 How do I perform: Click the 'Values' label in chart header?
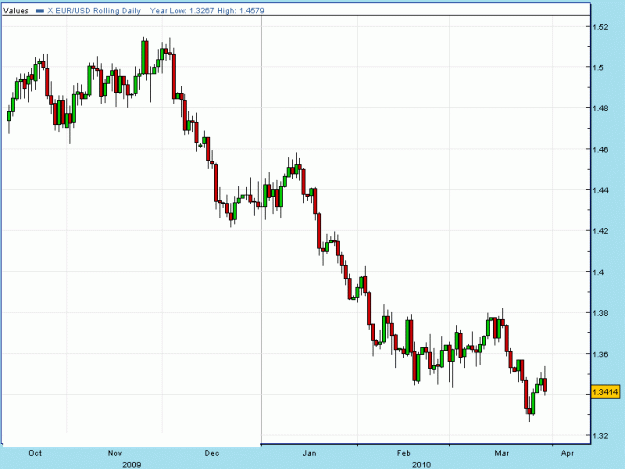16,11
